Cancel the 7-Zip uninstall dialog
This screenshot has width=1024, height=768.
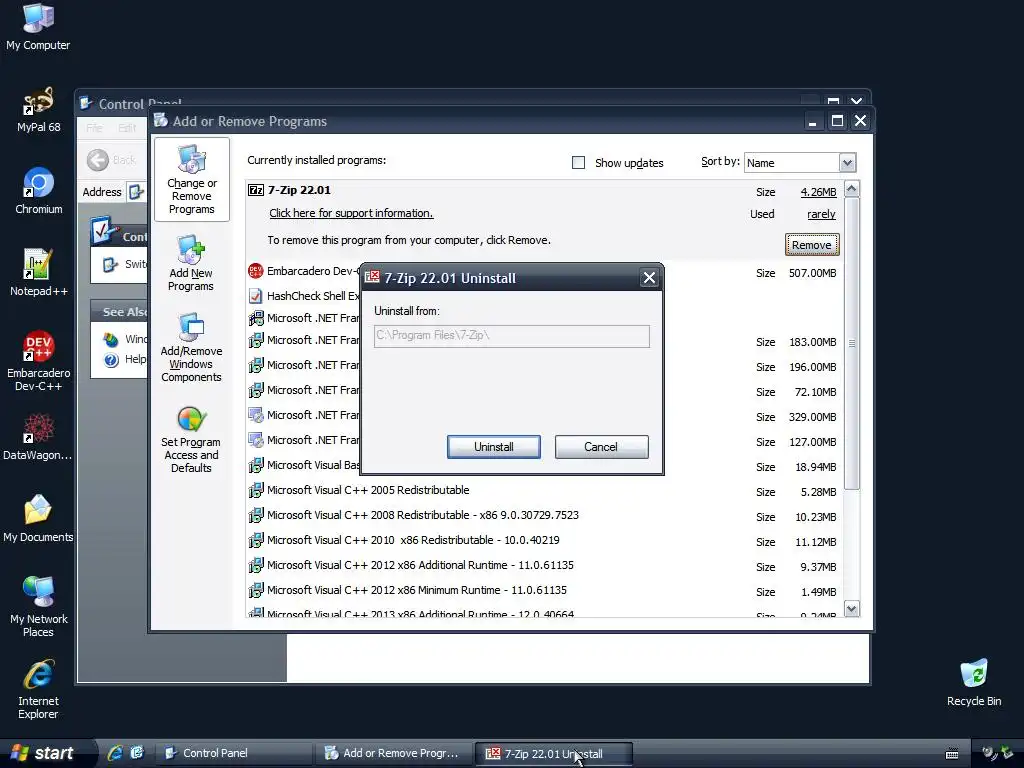tap(601, 447)
